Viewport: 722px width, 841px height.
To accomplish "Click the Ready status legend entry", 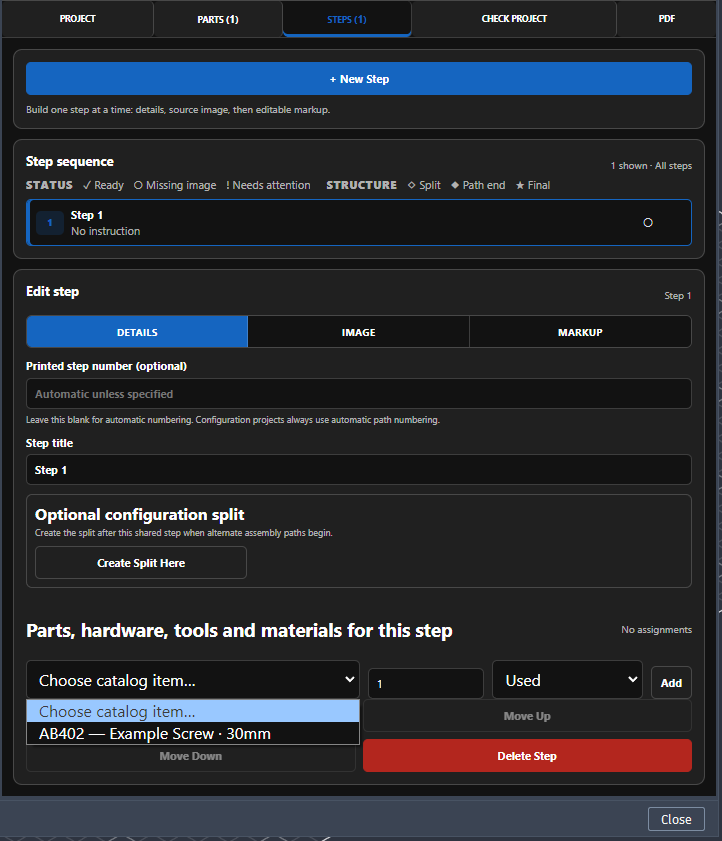I will coord(104,185).
